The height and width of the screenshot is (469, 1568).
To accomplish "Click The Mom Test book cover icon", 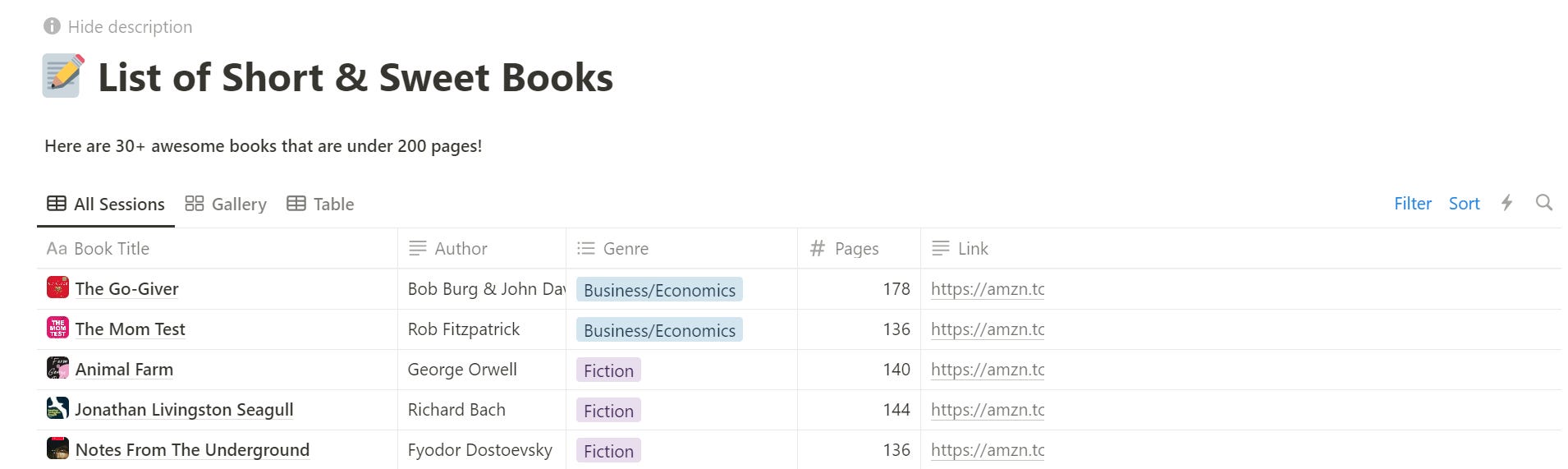I will click(x=57, y=328).
